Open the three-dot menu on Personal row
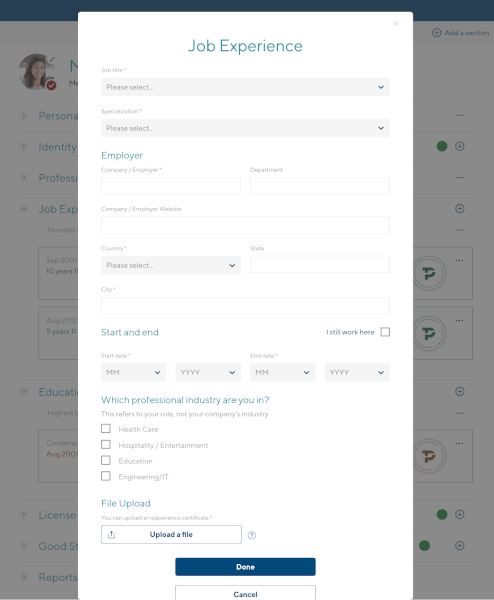 point(460,115)
